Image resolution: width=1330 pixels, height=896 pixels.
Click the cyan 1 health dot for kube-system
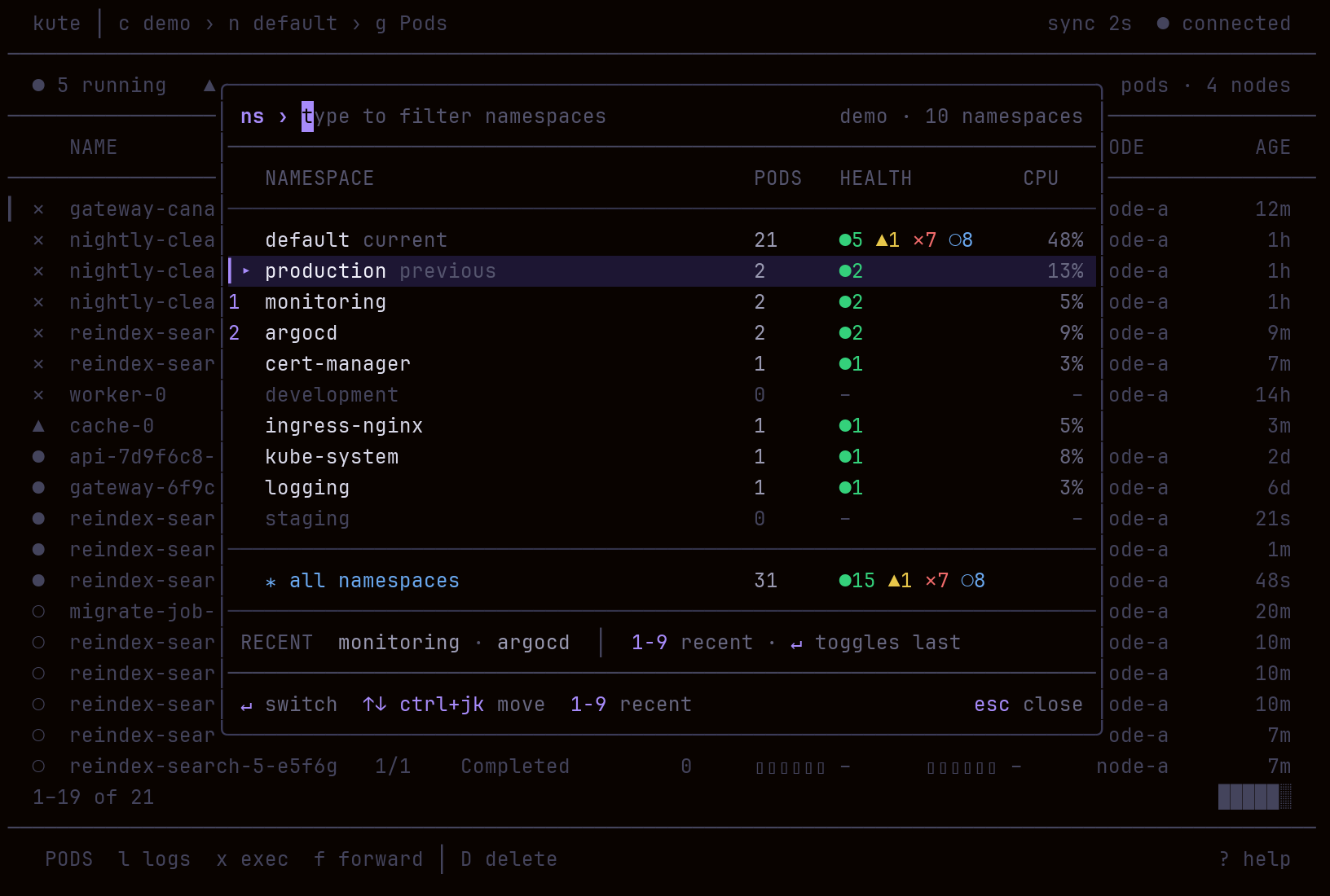851,457
